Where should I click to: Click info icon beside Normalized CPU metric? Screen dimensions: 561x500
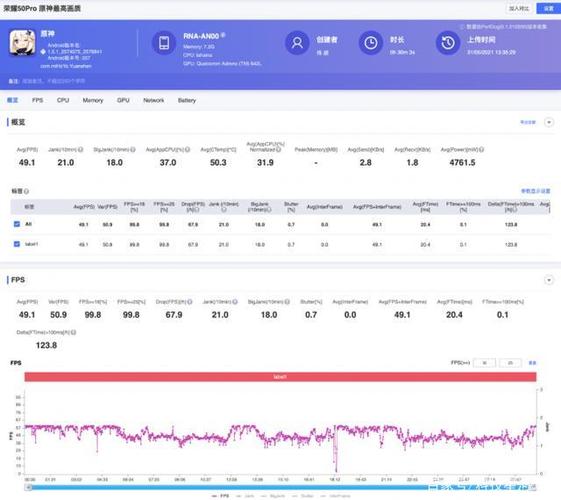(x=279, y=149)
